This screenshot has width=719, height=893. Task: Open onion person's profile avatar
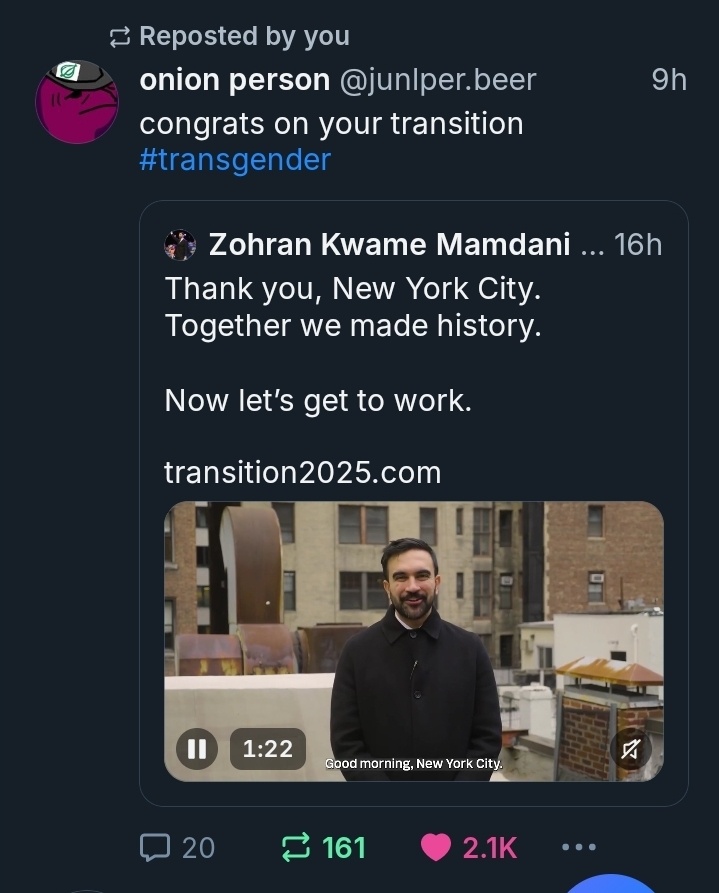(78, 101)
